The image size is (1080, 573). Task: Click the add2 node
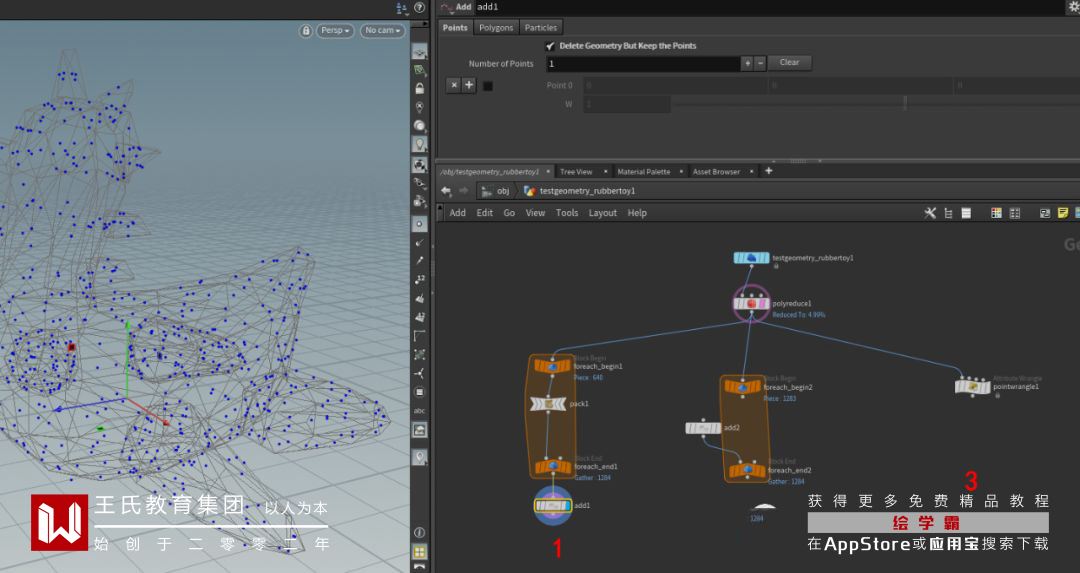[703, 428]
